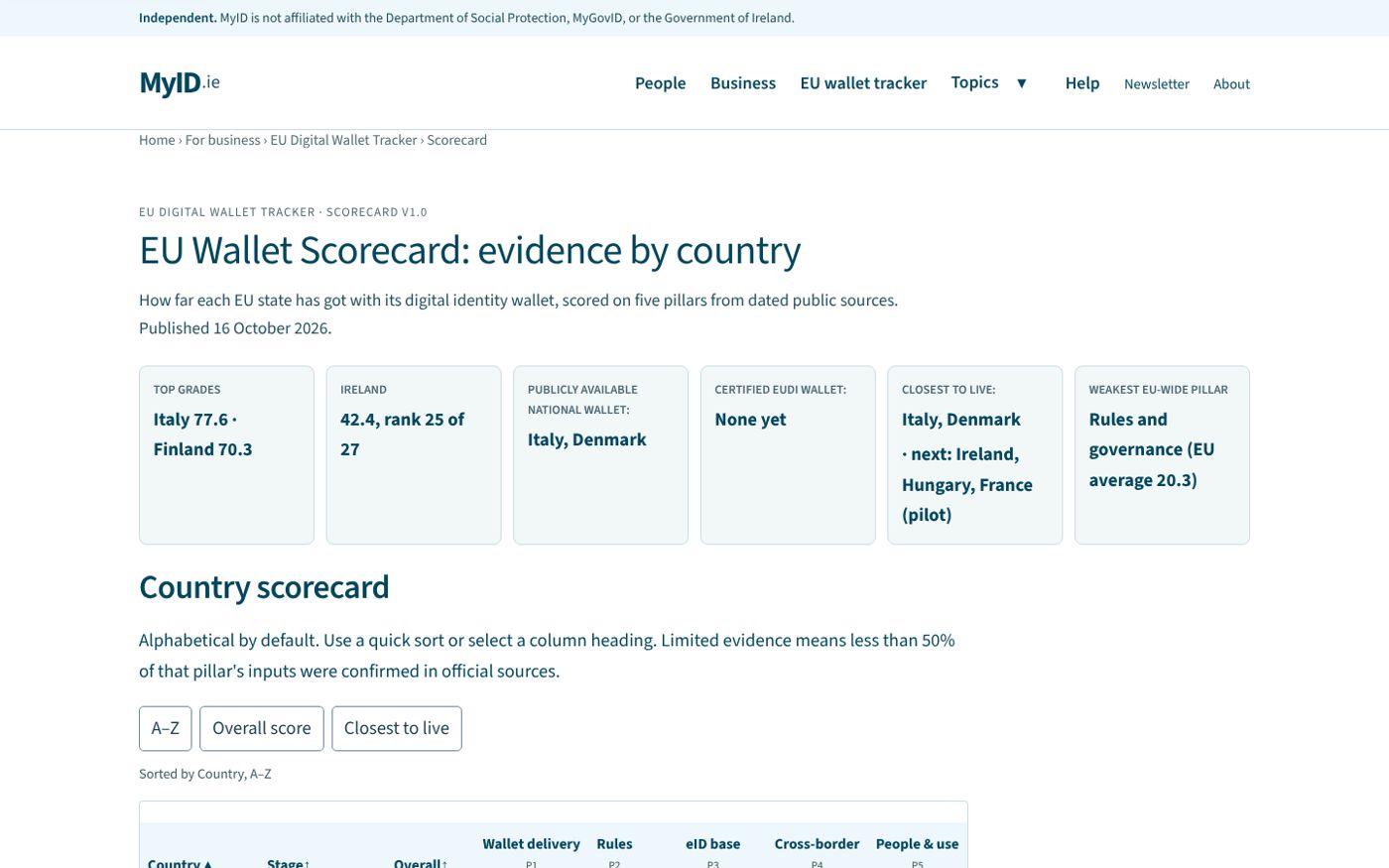
Task: Sort by the Rules column heading
Action: [614, 844]
